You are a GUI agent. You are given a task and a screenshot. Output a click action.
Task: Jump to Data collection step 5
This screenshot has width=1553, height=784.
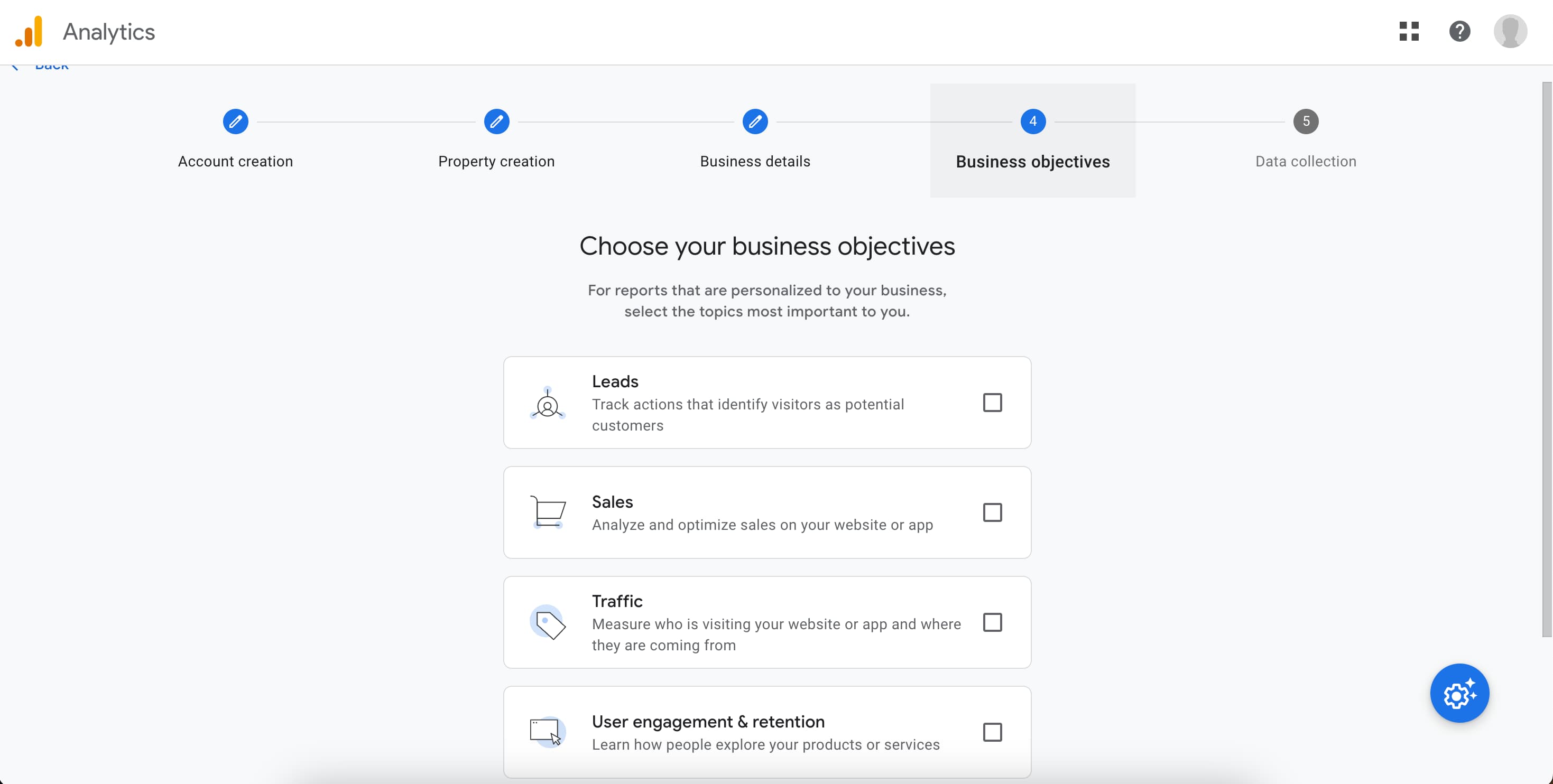click(1305, 122)
